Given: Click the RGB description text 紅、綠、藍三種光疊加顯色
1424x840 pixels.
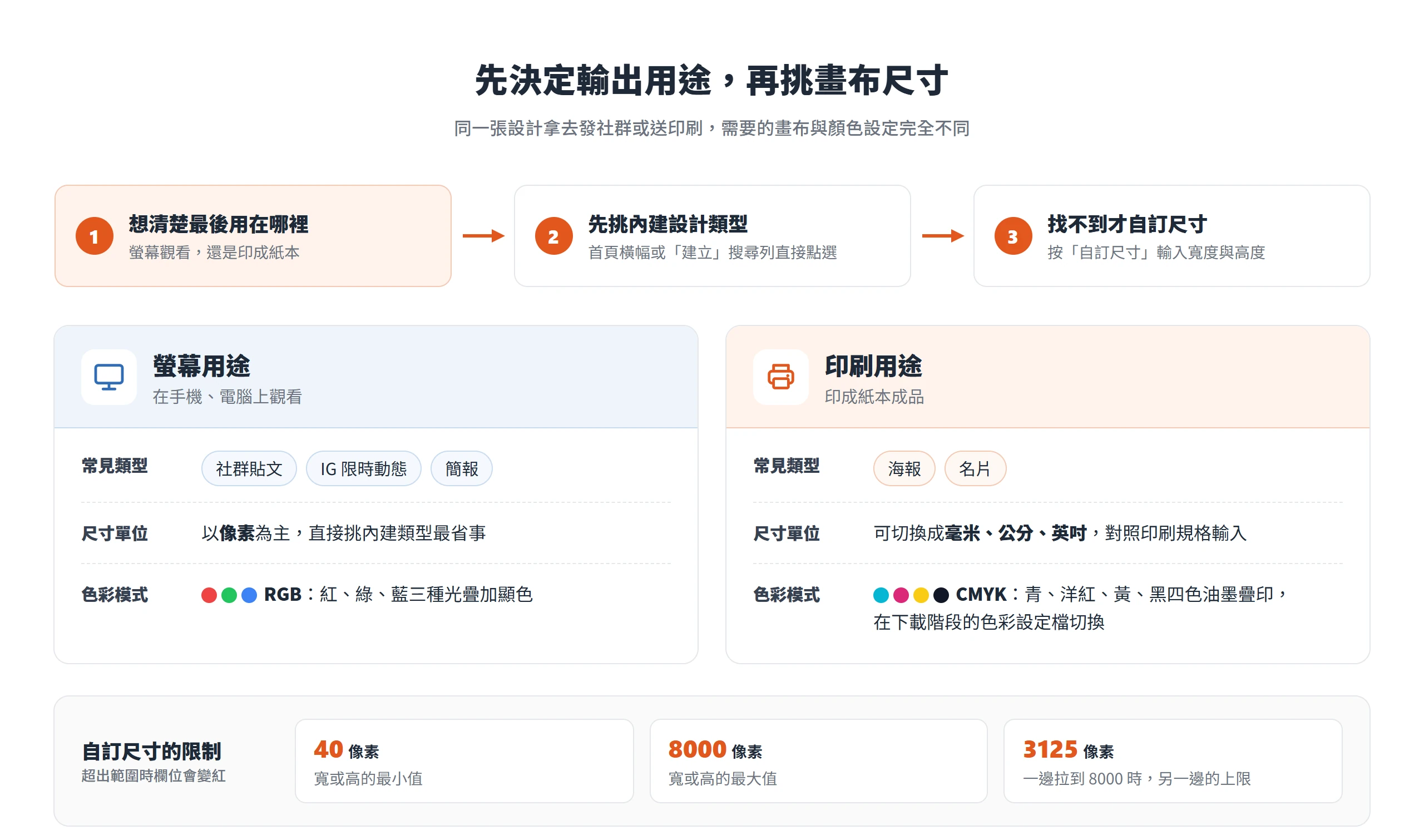Looking at the screenshot, I should coord(426,595).
